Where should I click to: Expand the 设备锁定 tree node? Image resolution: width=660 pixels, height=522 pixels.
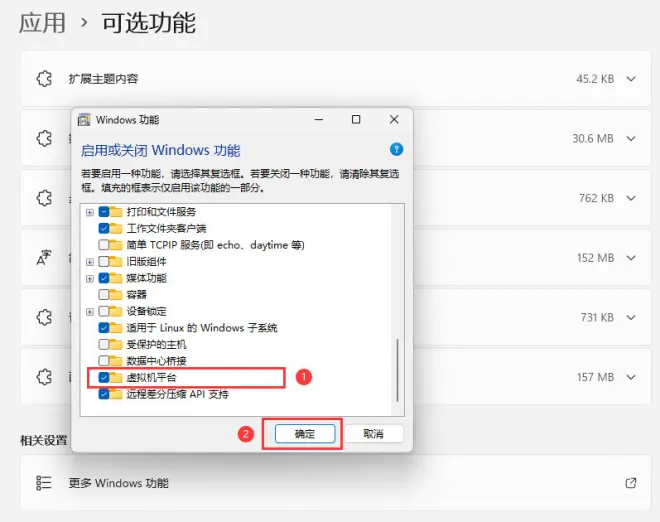pyautogui.click(x=90, y=312)
